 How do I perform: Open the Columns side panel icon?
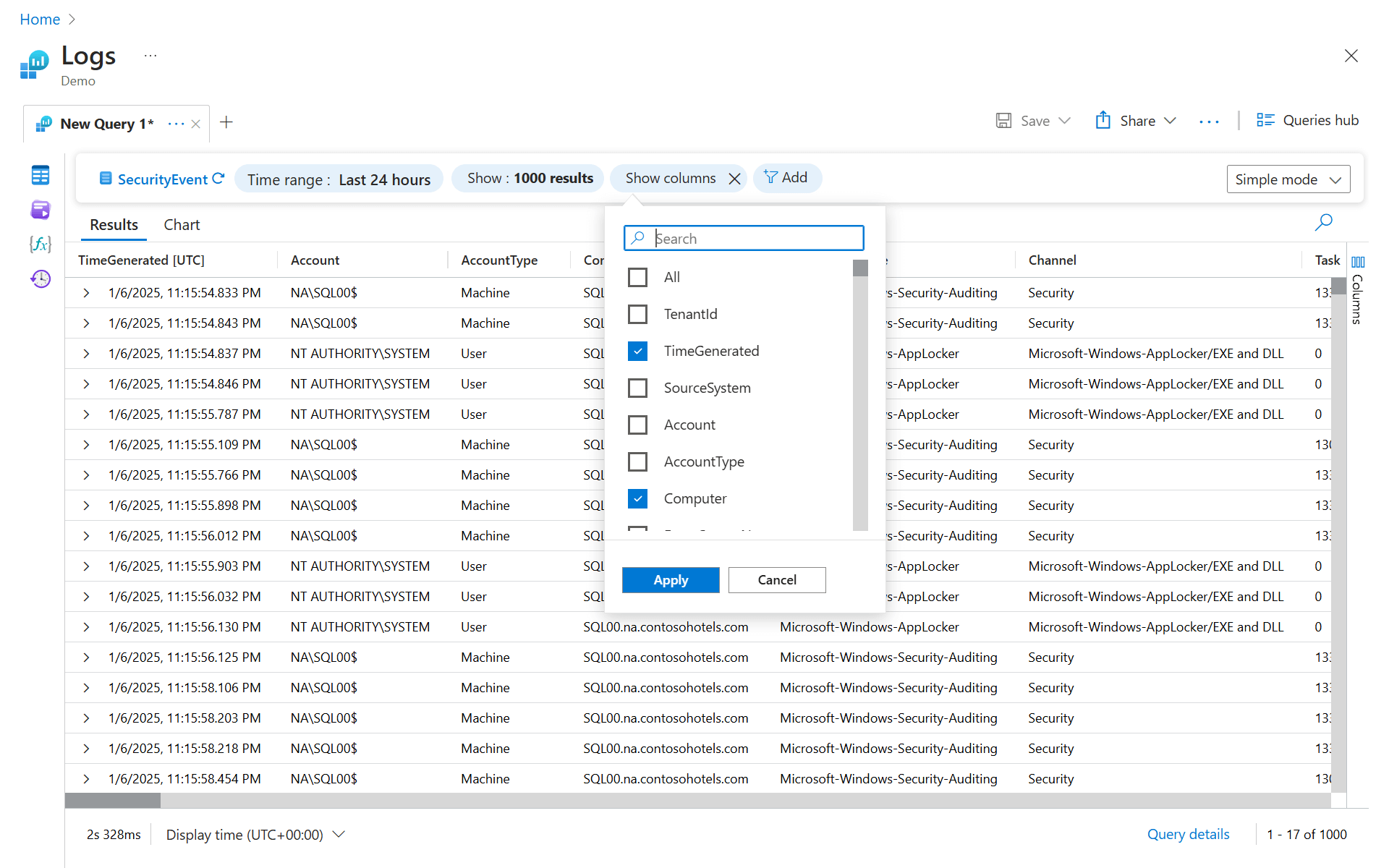[1358, 262]
